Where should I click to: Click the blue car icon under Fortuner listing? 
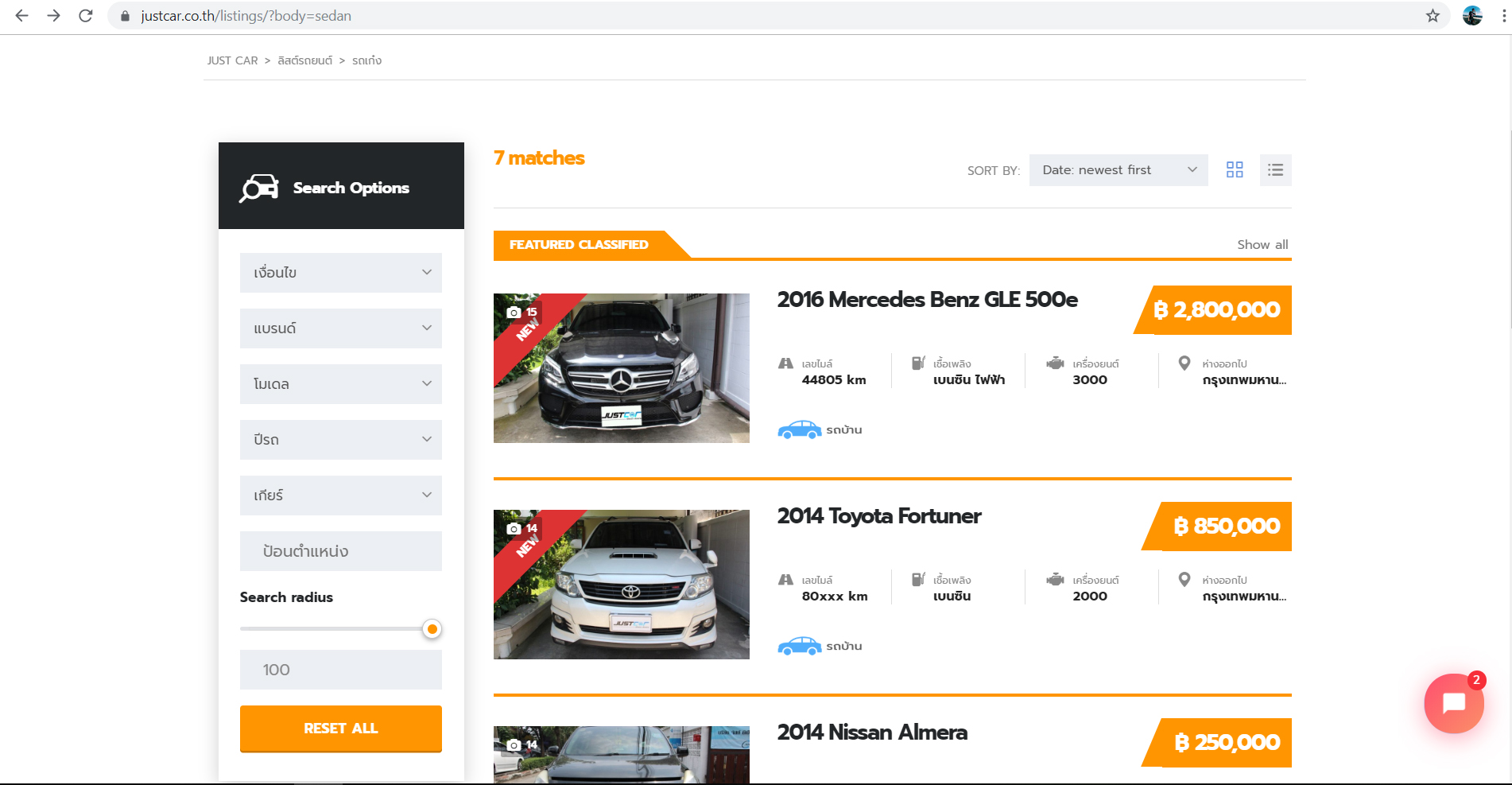799,646
